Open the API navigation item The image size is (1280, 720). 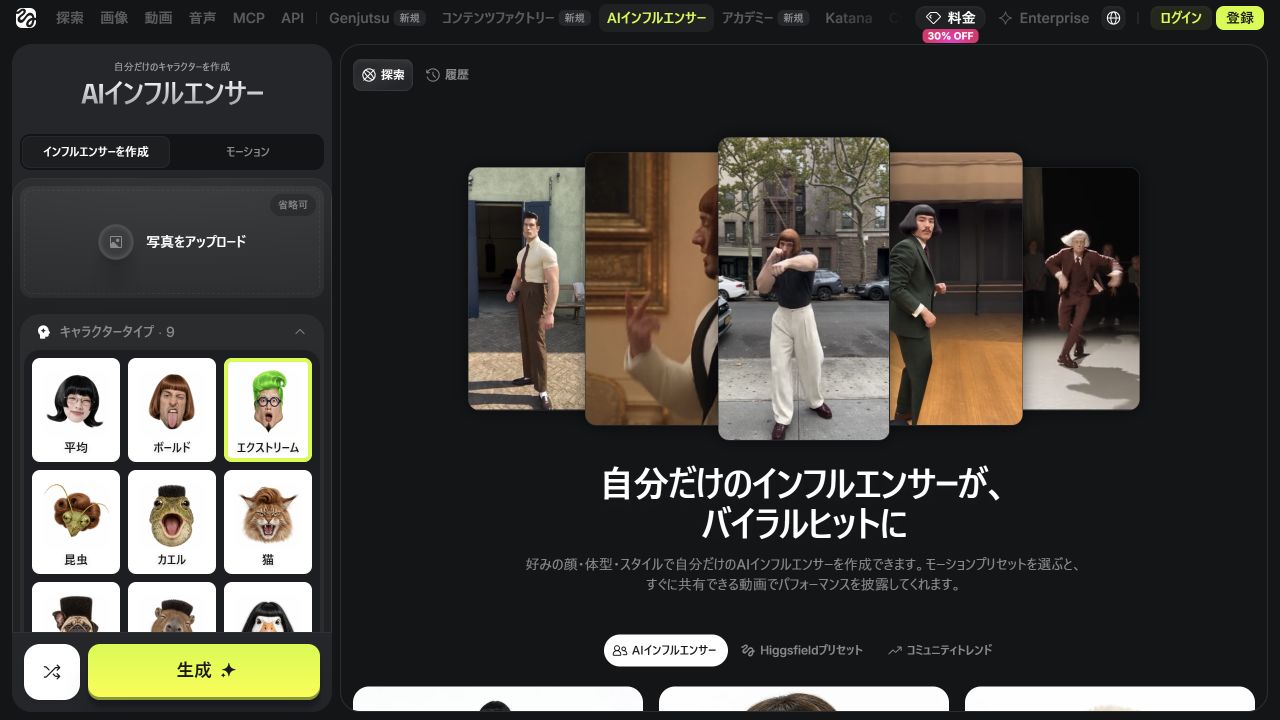293,18
